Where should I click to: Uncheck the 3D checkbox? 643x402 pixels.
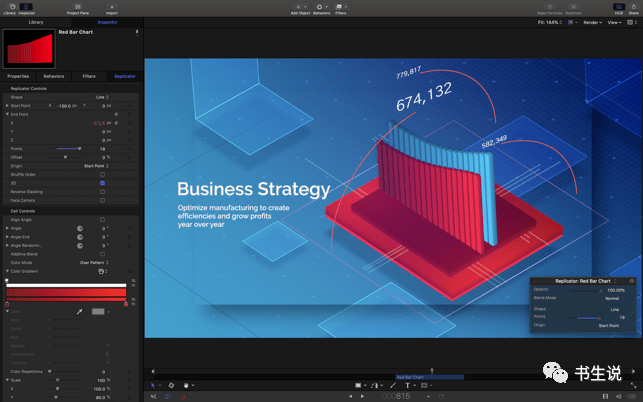(102, 183)
